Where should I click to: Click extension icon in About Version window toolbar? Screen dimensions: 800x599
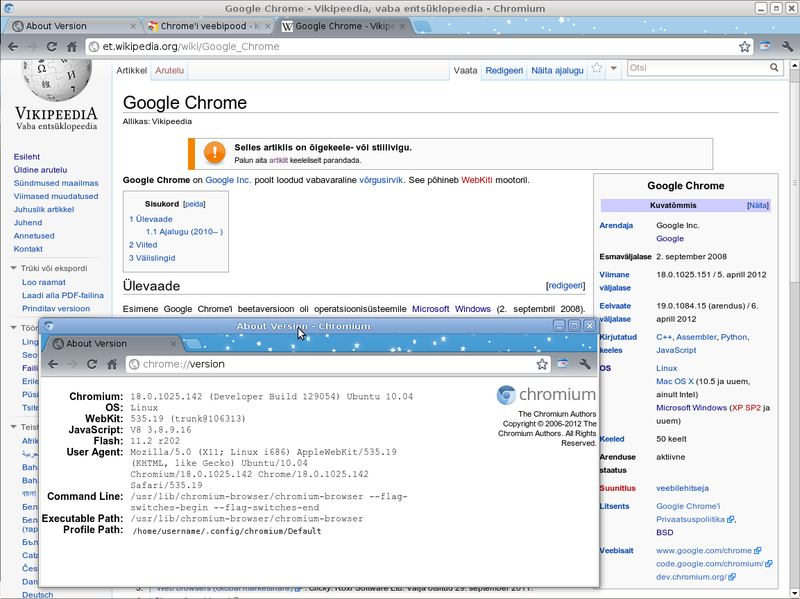[563, 364]
